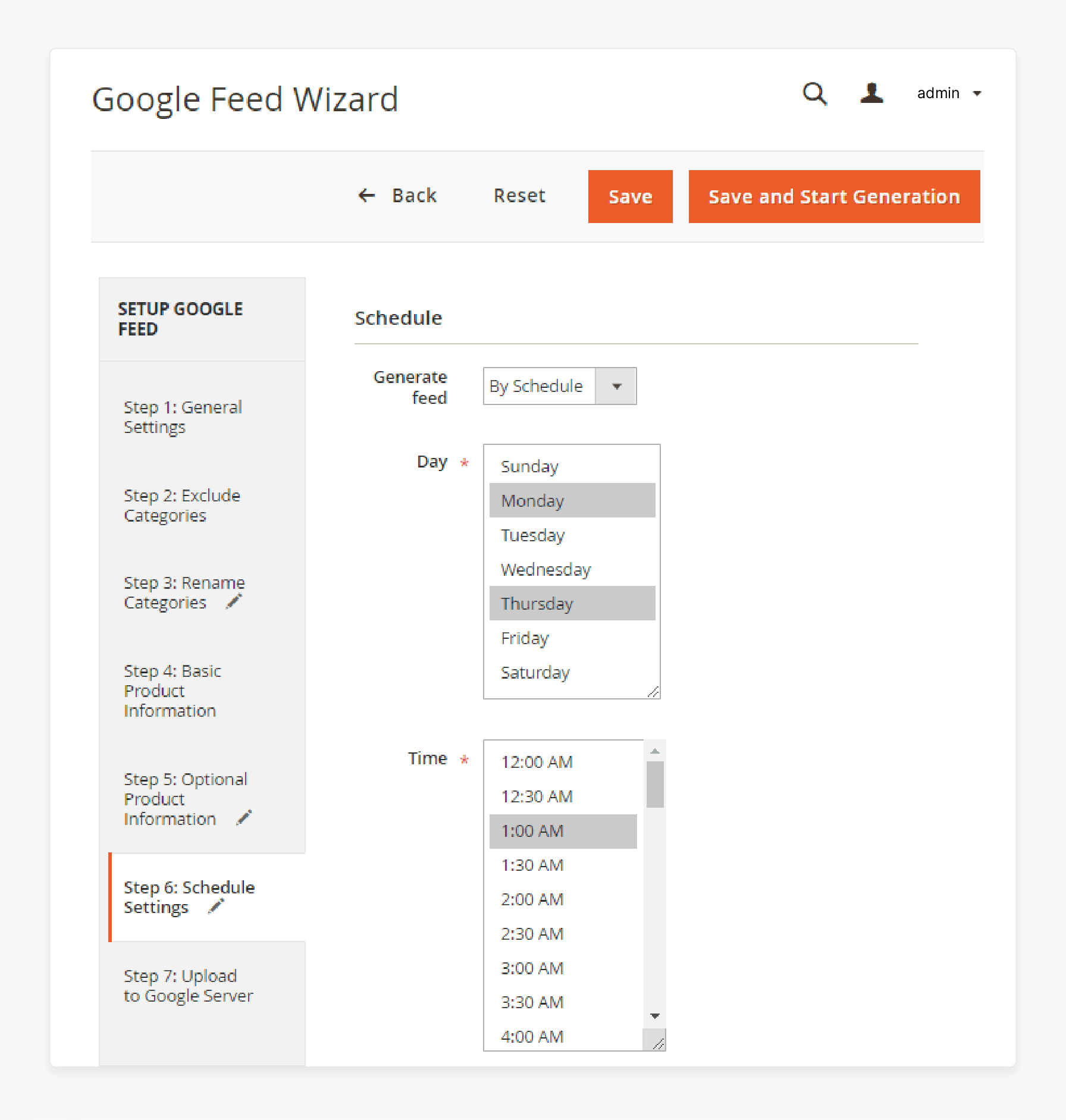1066x1120 pixels.
Task: Select Sunday in the Day list
Action: click(x=572, y=466)
